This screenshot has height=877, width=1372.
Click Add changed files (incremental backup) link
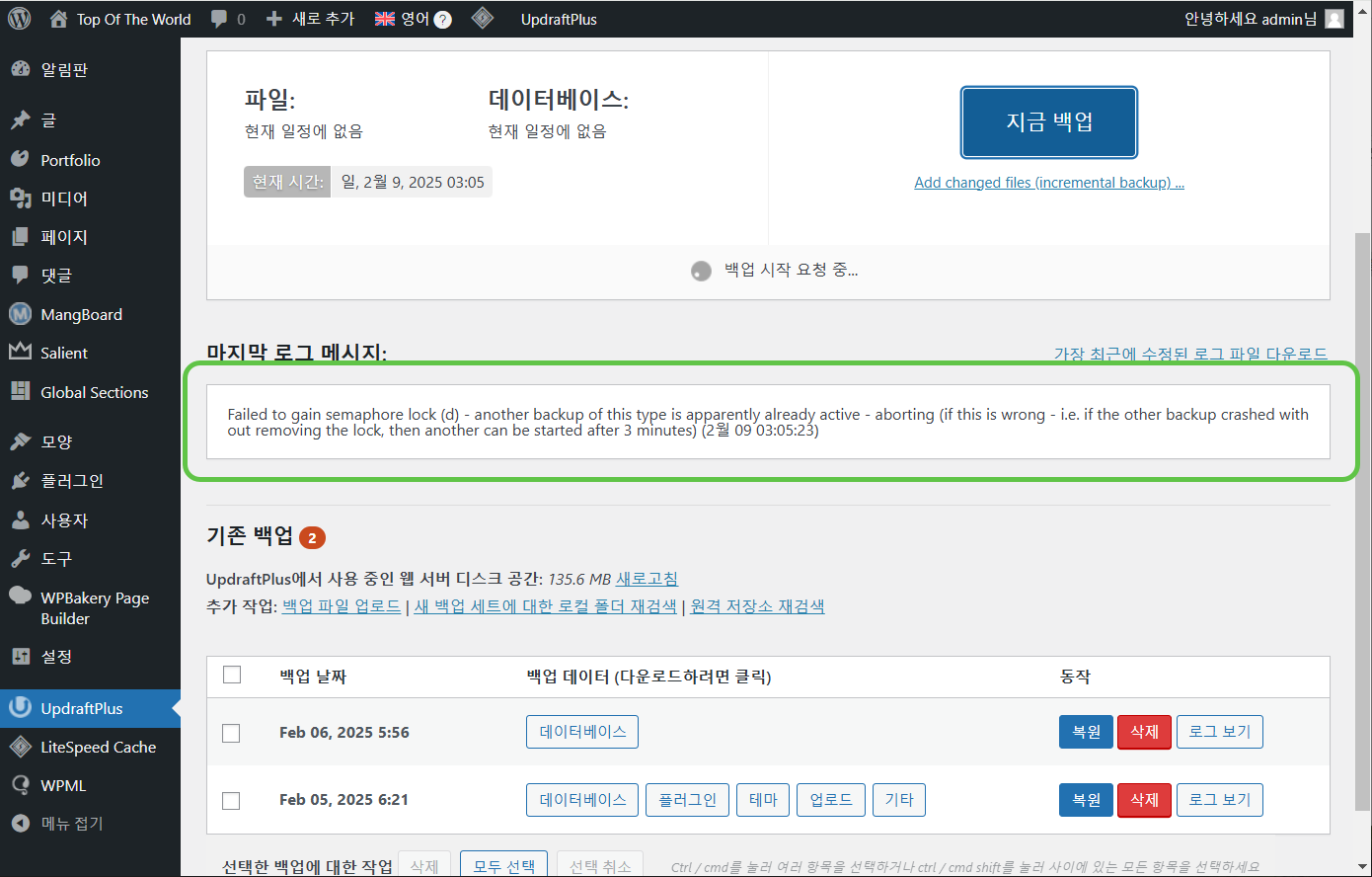point(1049,183)
